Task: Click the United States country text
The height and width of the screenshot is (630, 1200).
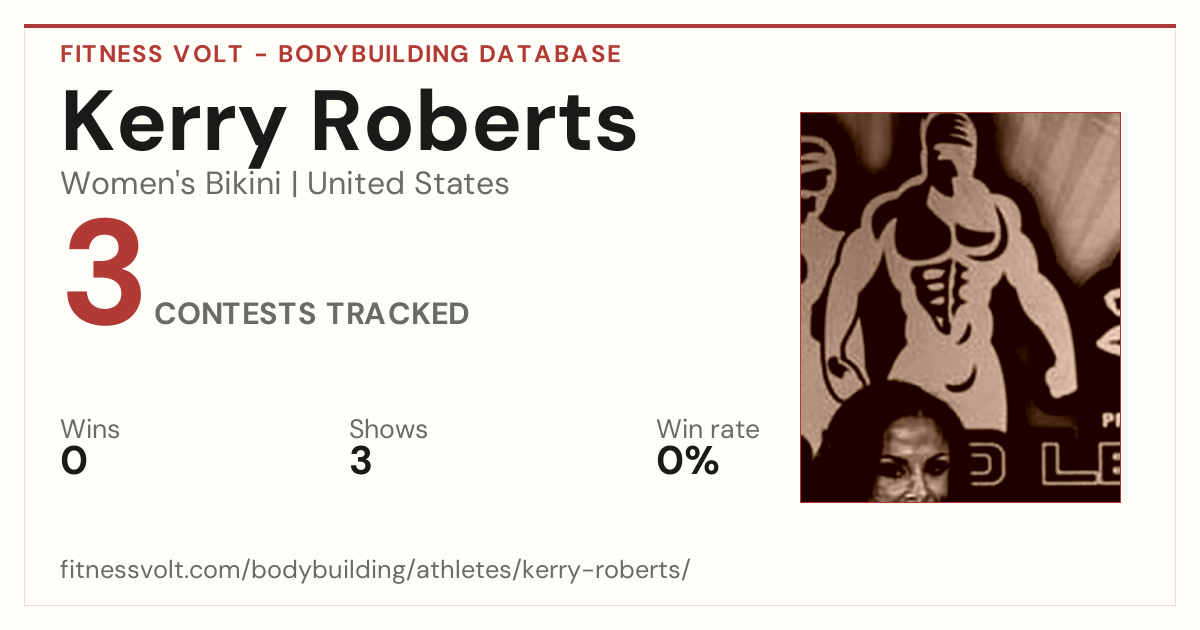Action: tap(408, 184)
